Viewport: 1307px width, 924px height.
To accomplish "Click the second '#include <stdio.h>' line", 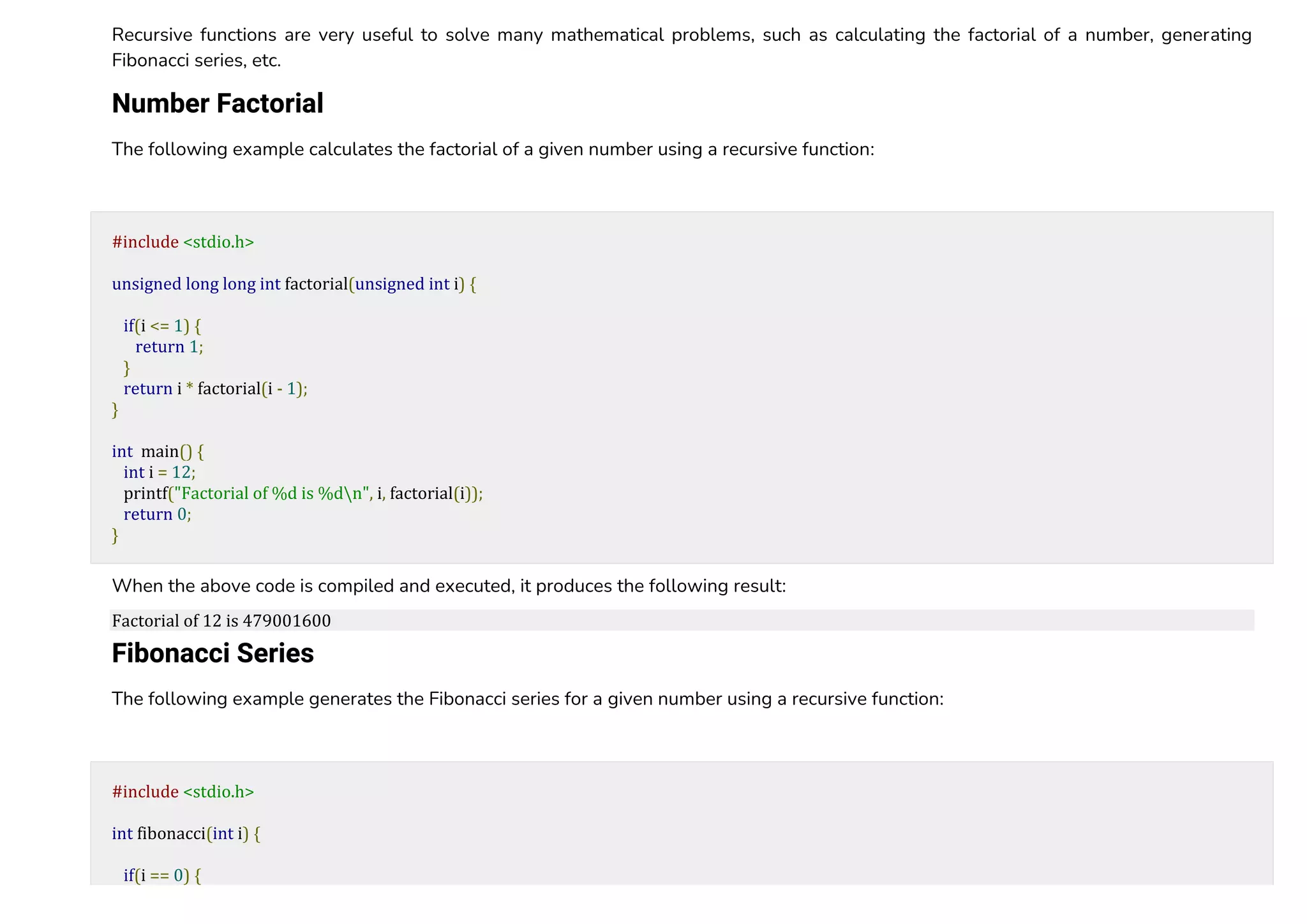I will click(x=183, y=791).
